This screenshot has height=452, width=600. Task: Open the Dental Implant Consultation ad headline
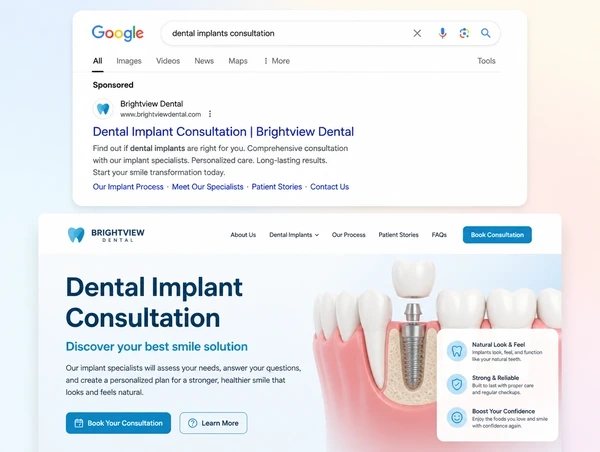(x=223, y=132)
